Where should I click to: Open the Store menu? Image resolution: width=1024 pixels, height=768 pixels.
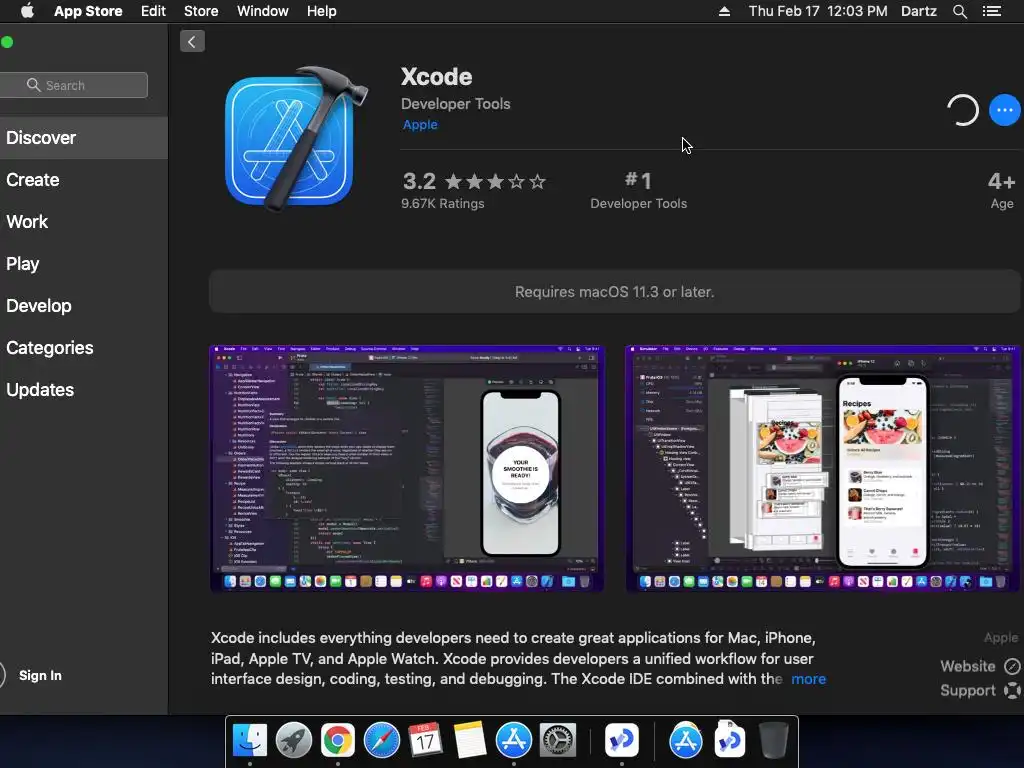(x=201, y=11)
